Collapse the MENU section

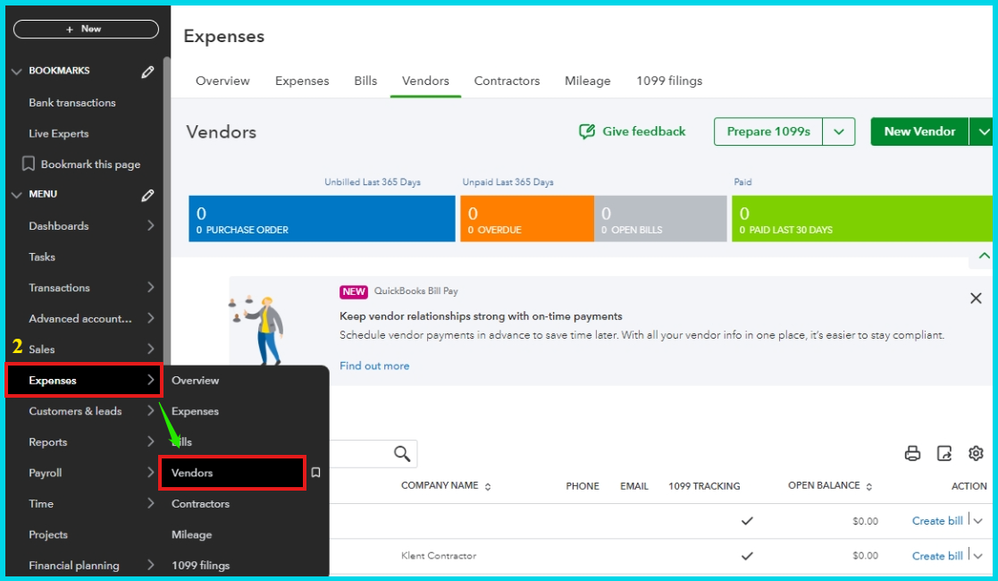(x=17, y=195)
